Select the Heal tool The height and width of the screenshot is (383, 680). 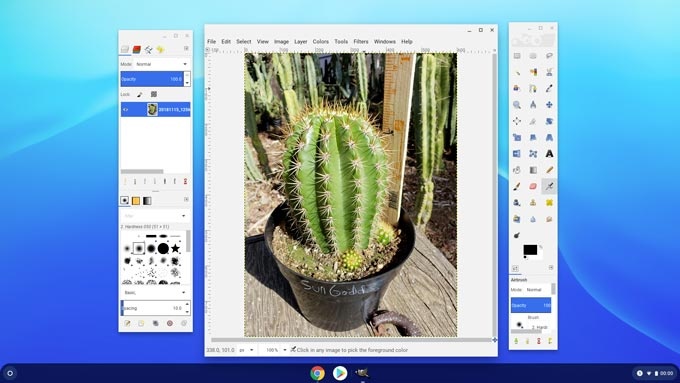point(549,203)
